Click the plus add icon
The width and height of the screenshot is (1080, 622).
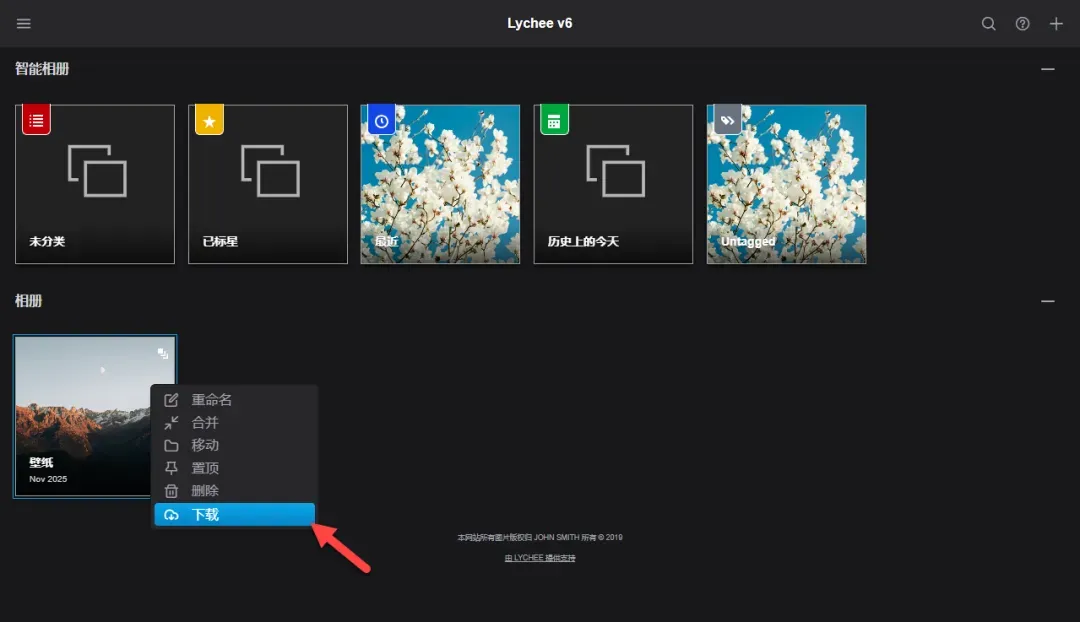click(1056, 24)
